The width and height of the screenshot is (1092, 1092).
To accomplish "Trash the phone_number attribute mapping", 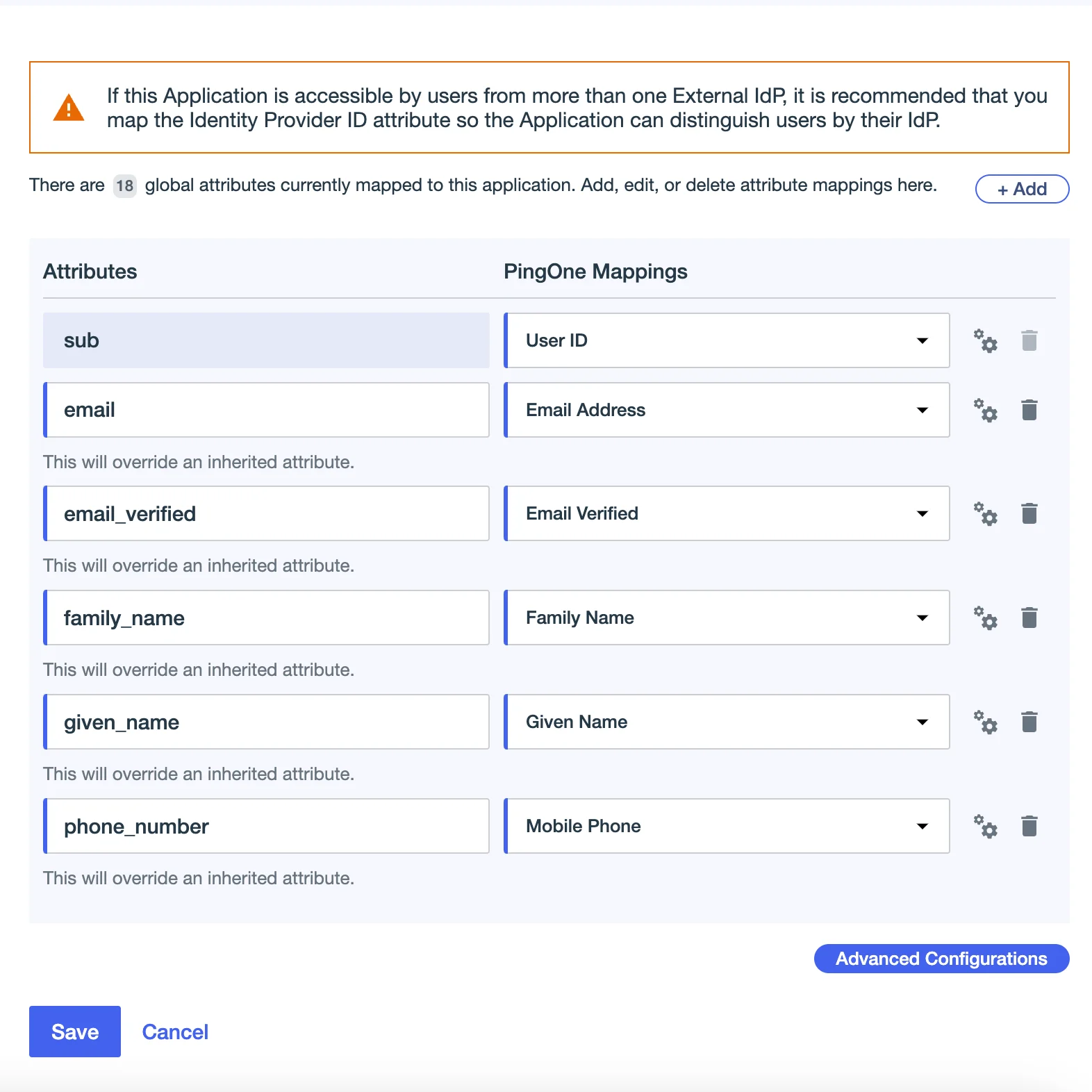I will coord(1029,826).
